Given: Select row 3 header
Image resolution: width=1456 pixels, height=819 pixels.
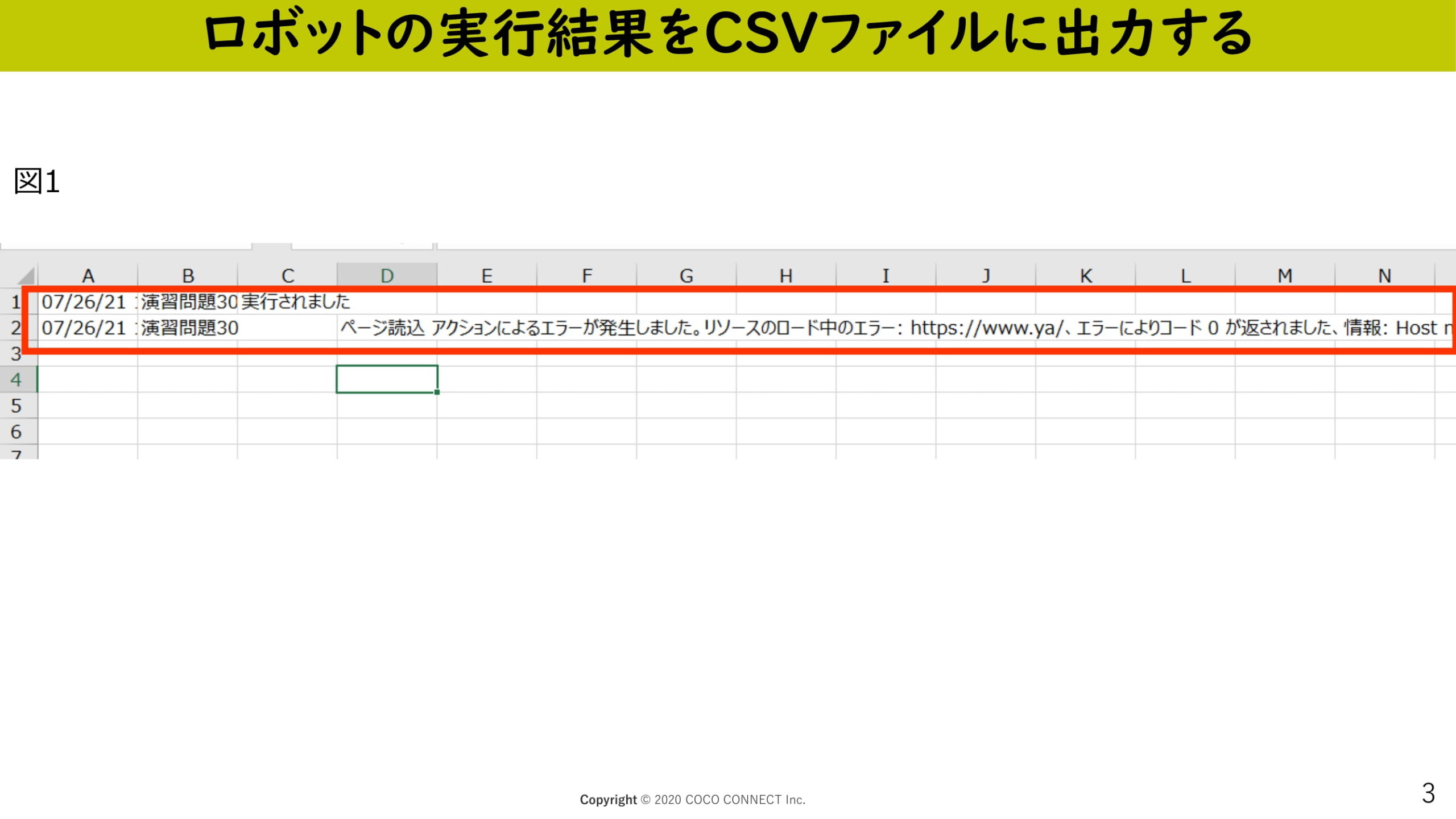Looking at the screenshot, I should (x=16, y=353).
